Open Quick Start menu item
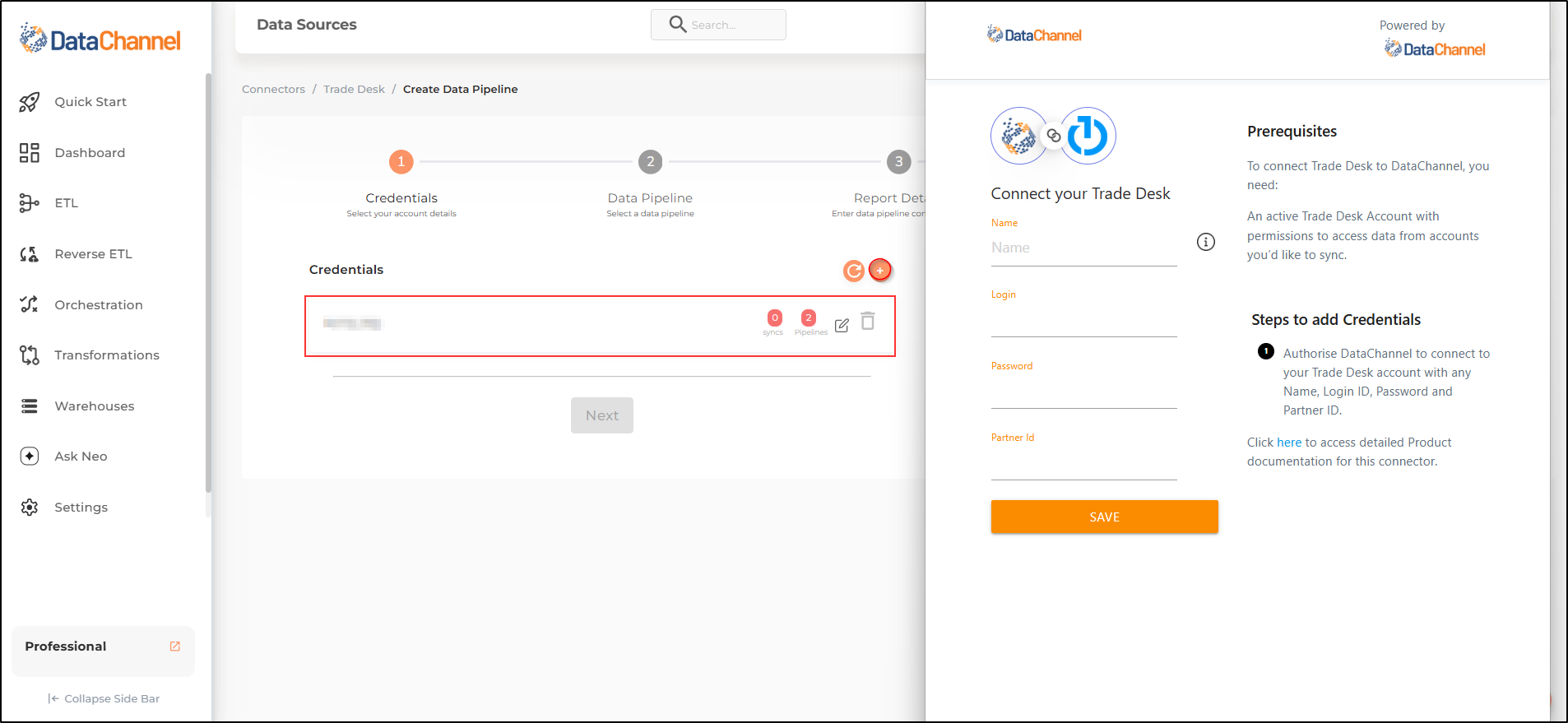1568x723 pixels. 90,102
